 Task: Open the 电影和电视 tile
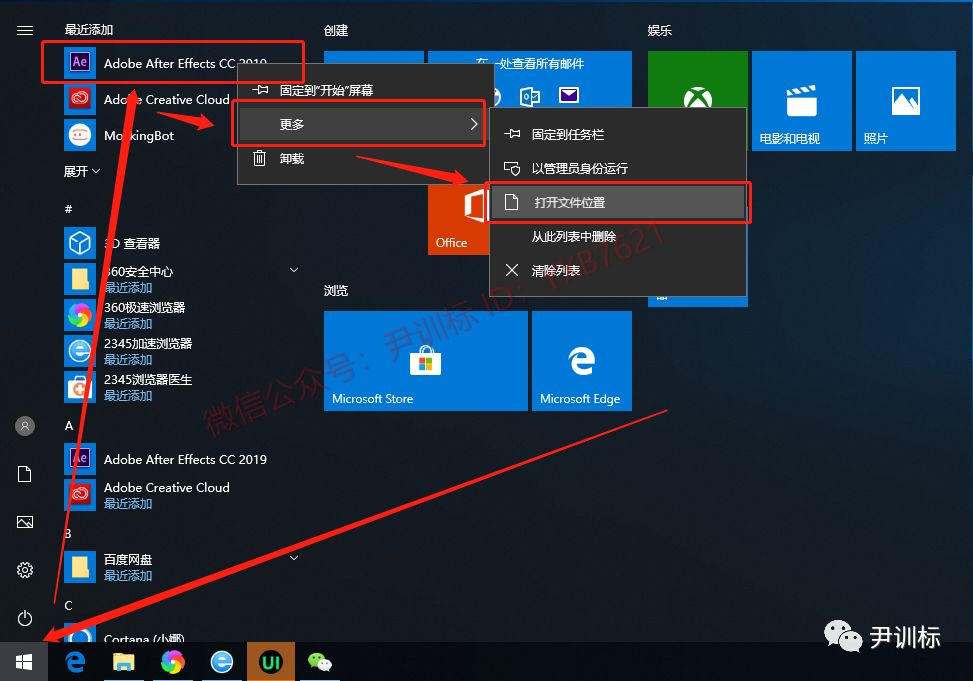point(802,101)
